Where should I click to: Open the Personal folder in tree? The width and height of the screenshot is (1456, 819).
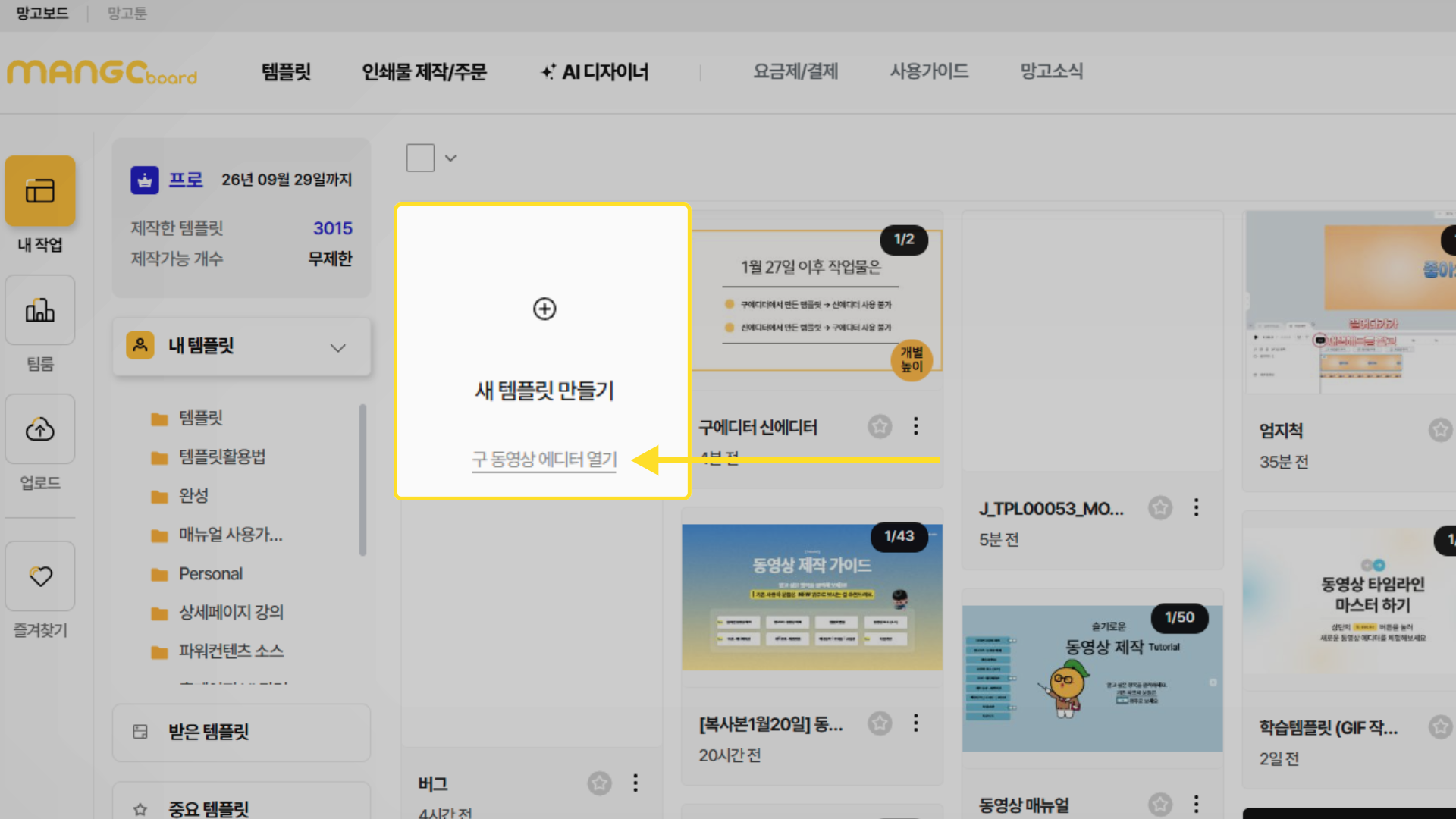coord(210,573)
